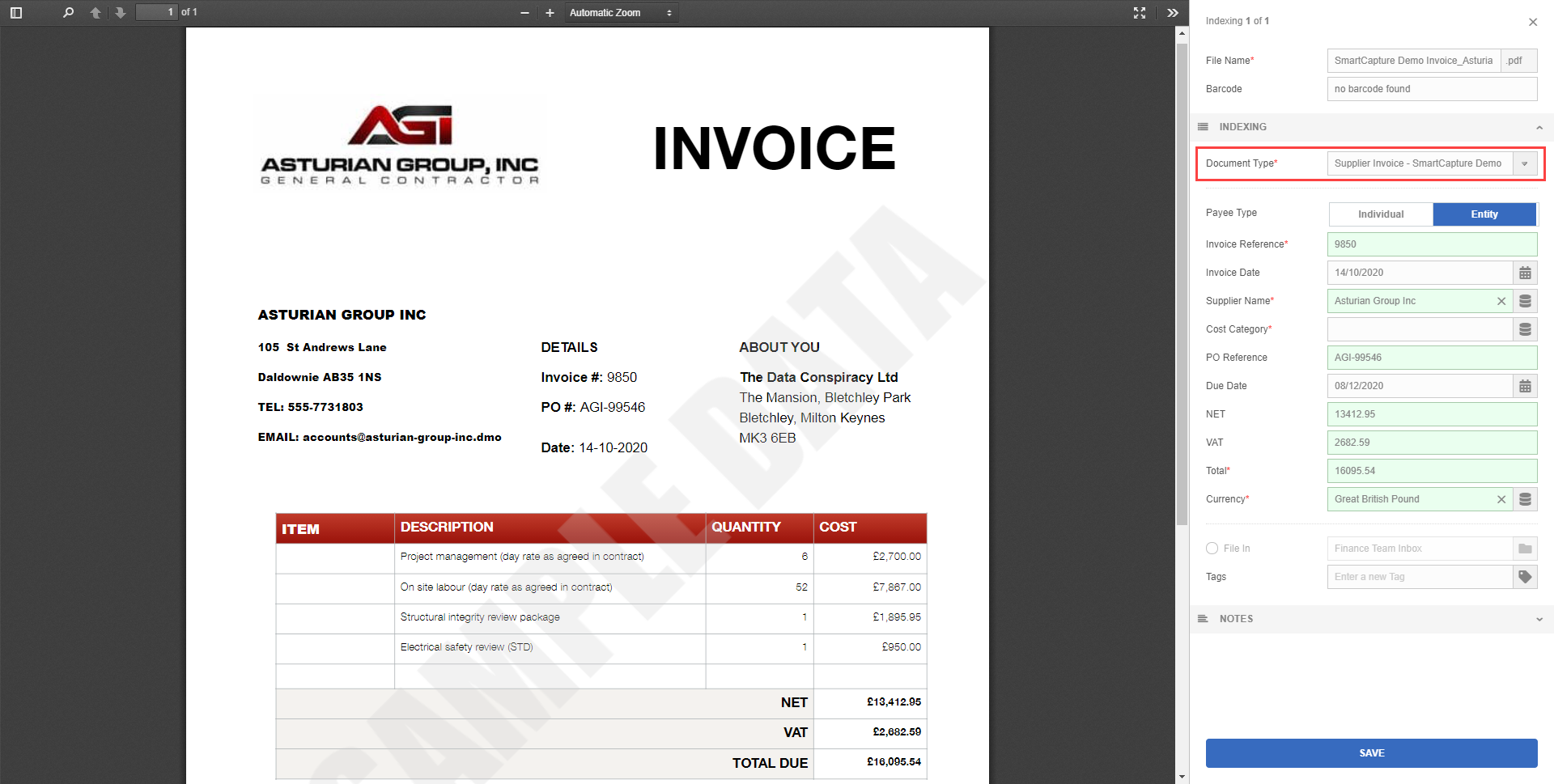Image resolution: width=1554 pixels, height=784 pixels.
Task: Click the tag icon button
Action: [x=1525, y=577]
